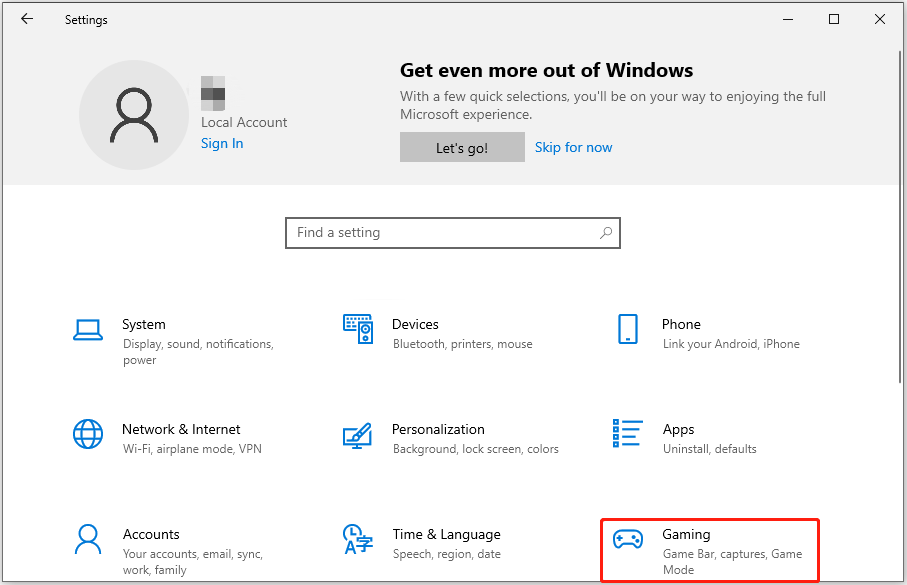Image resolution: width=907 pixels, height=585 pixels.
Task: Maximize the Settings window
Action: pyautogui.click(x=834, y=19)
